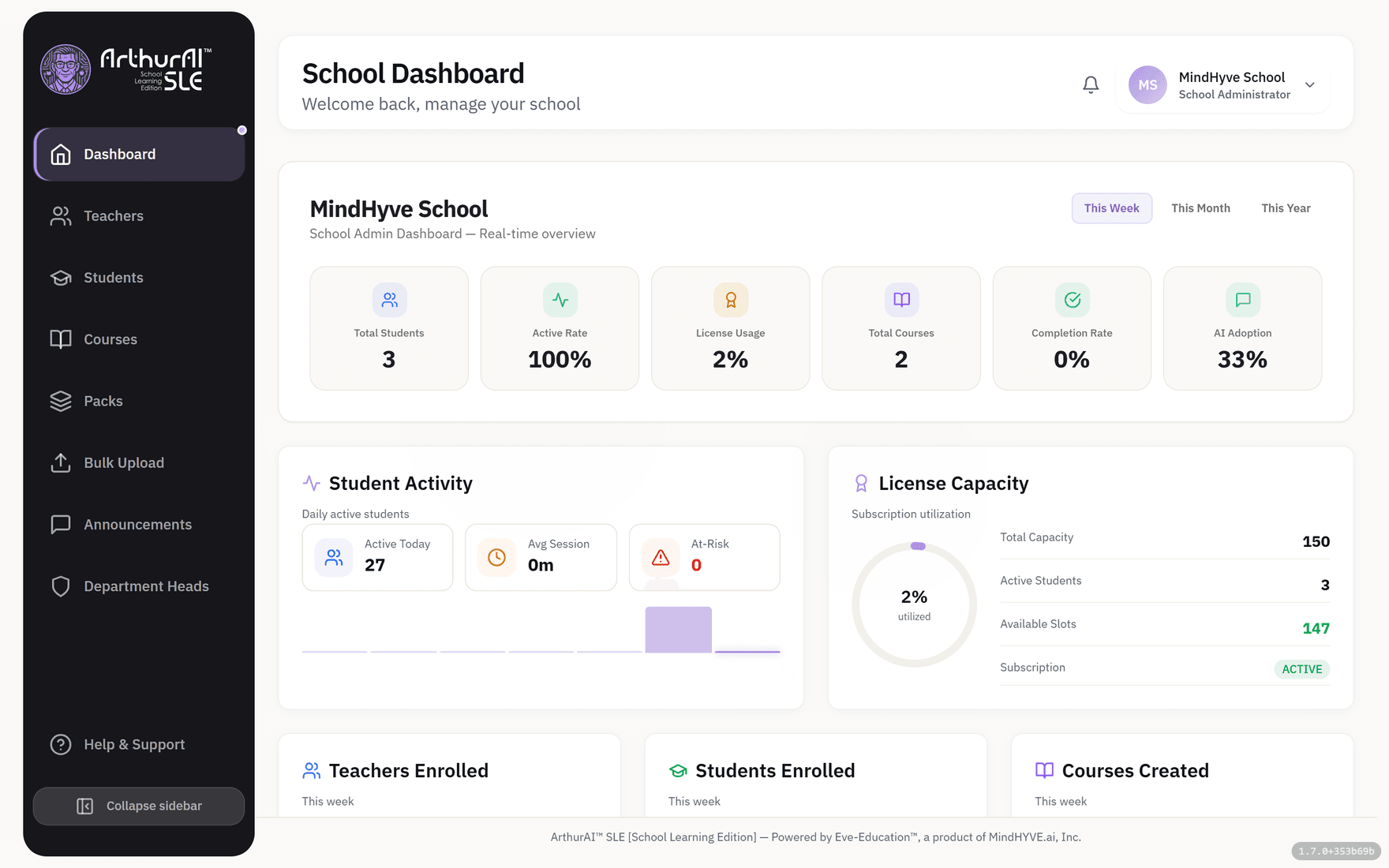The height and width of the screenshot is (868, 1389).
Task: Switch to the This Month tab
Action: coord(1200,208)
